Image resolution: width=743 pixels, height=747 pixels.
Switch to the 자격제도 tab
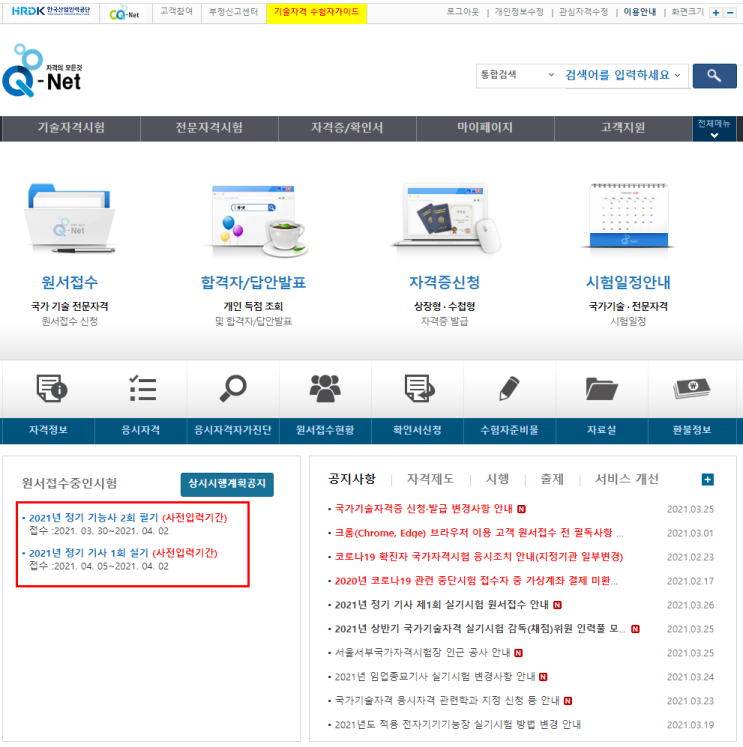(x=431, y=479)
